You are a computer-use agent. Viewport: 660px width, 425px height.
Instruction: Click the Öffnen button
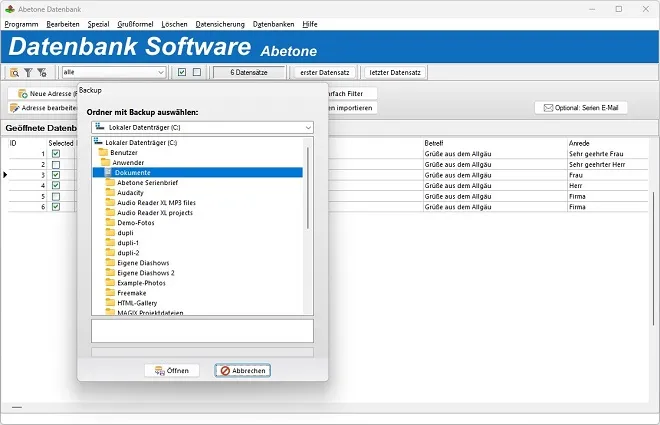click(172, 371)
